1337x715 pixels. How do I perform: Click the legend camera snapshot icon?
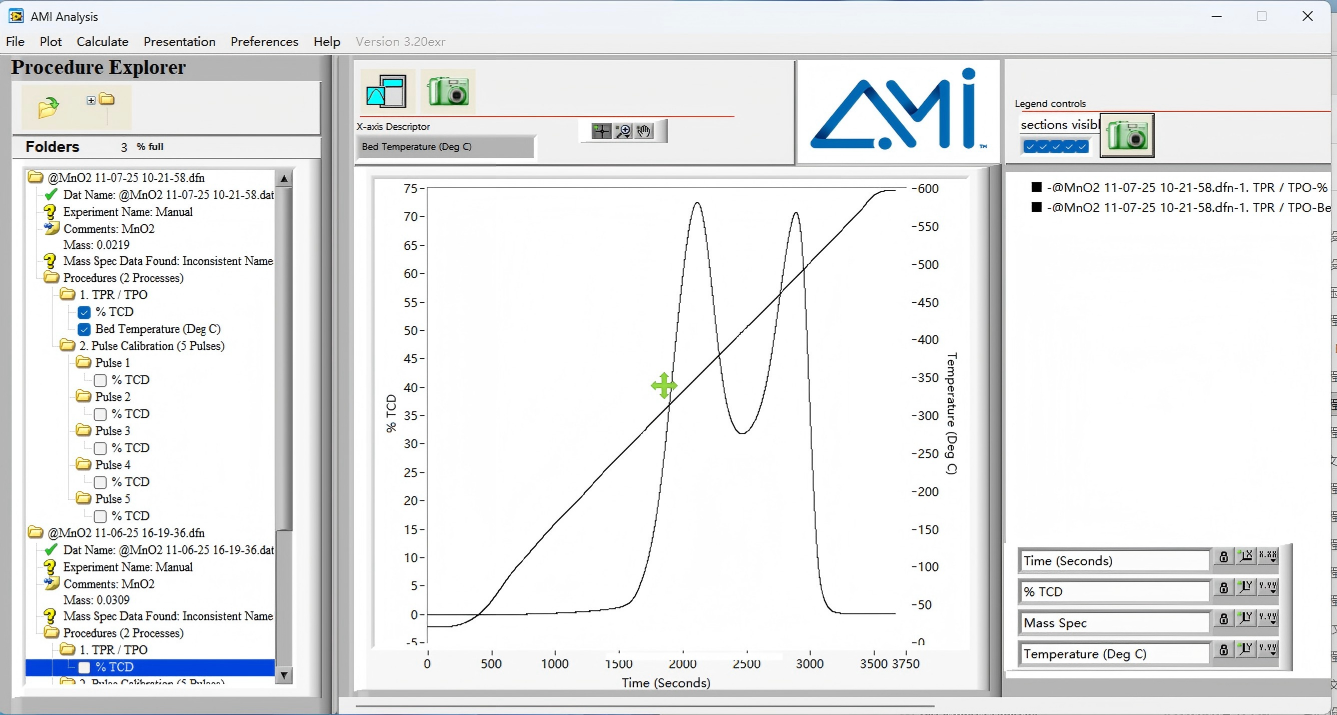click(x=1127, y=136)
